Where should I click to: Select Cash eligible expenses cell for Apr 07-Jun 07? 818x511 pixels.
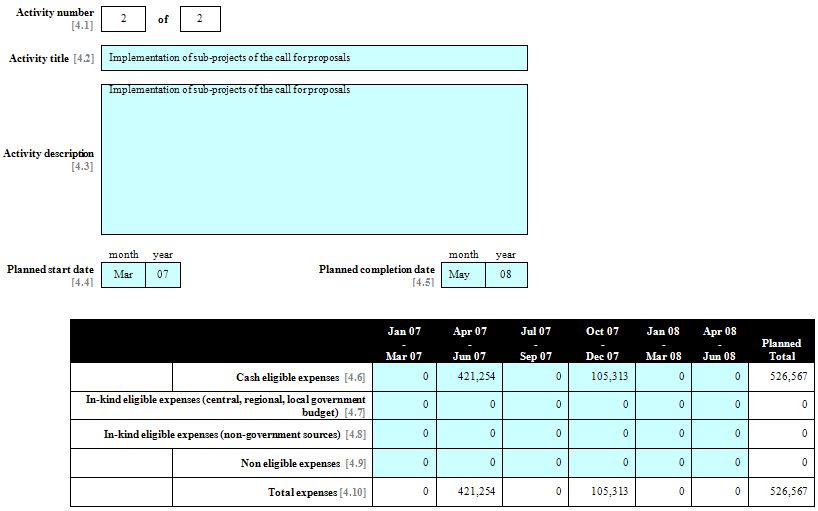[468, 377]
